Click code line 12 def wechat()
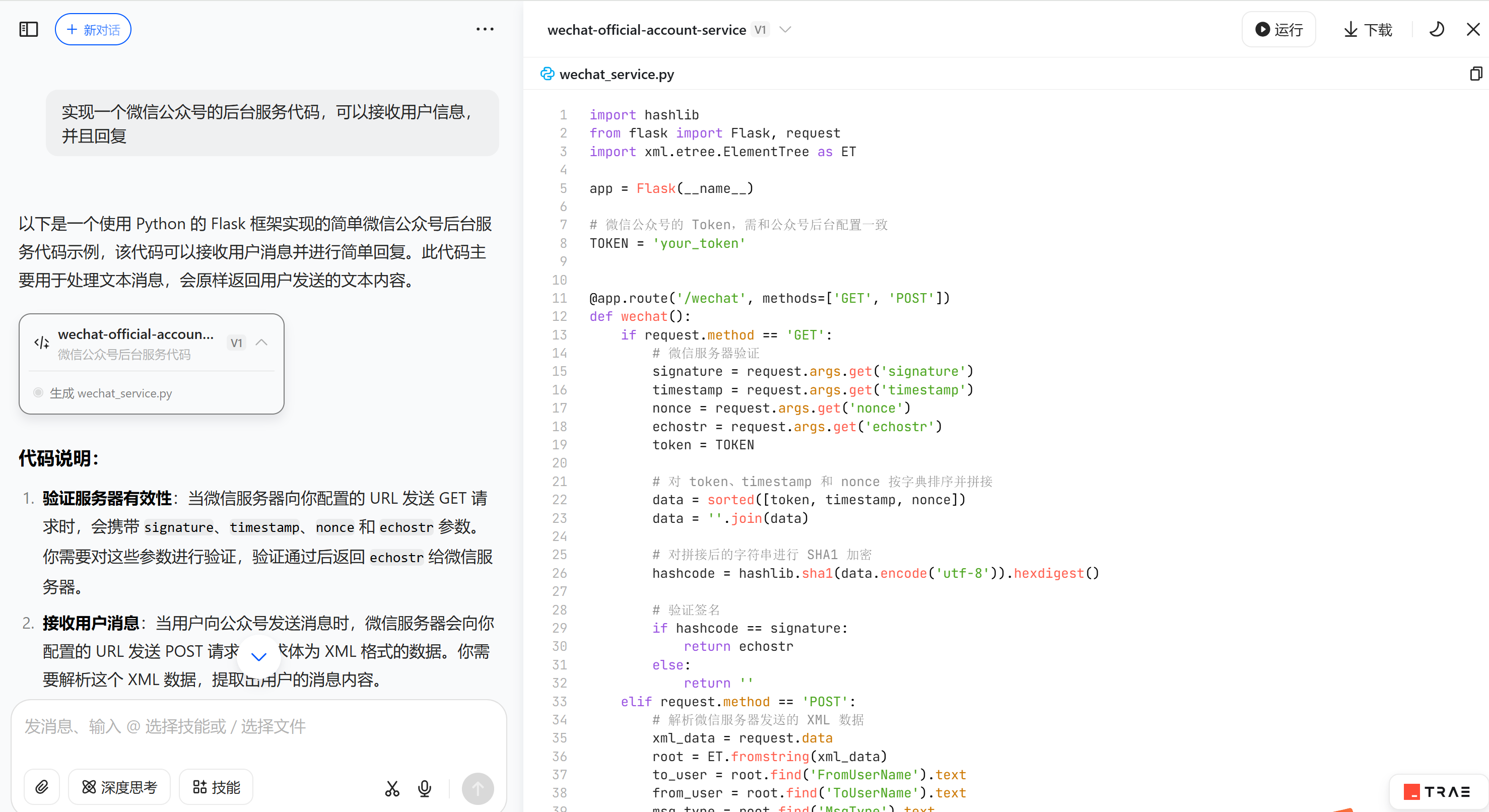 click(639, 317)
